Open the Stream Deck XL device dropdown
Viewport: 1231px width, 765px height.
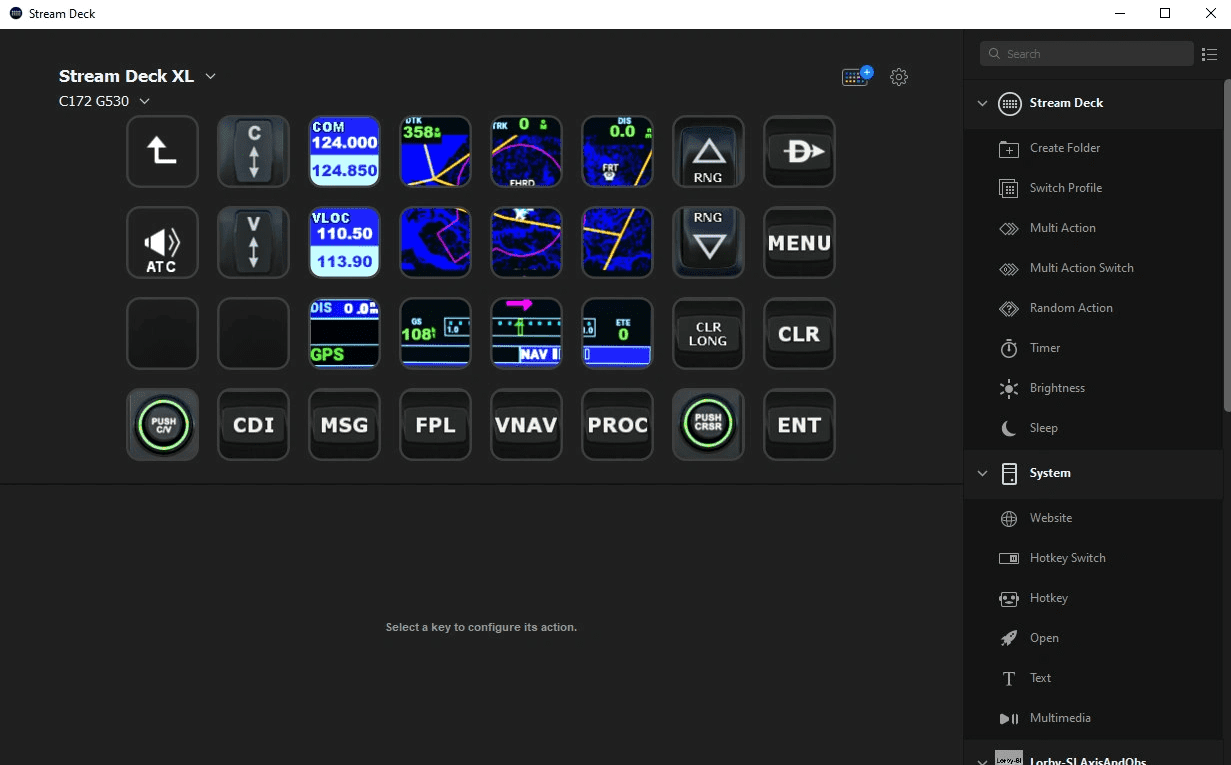point(210,76)
